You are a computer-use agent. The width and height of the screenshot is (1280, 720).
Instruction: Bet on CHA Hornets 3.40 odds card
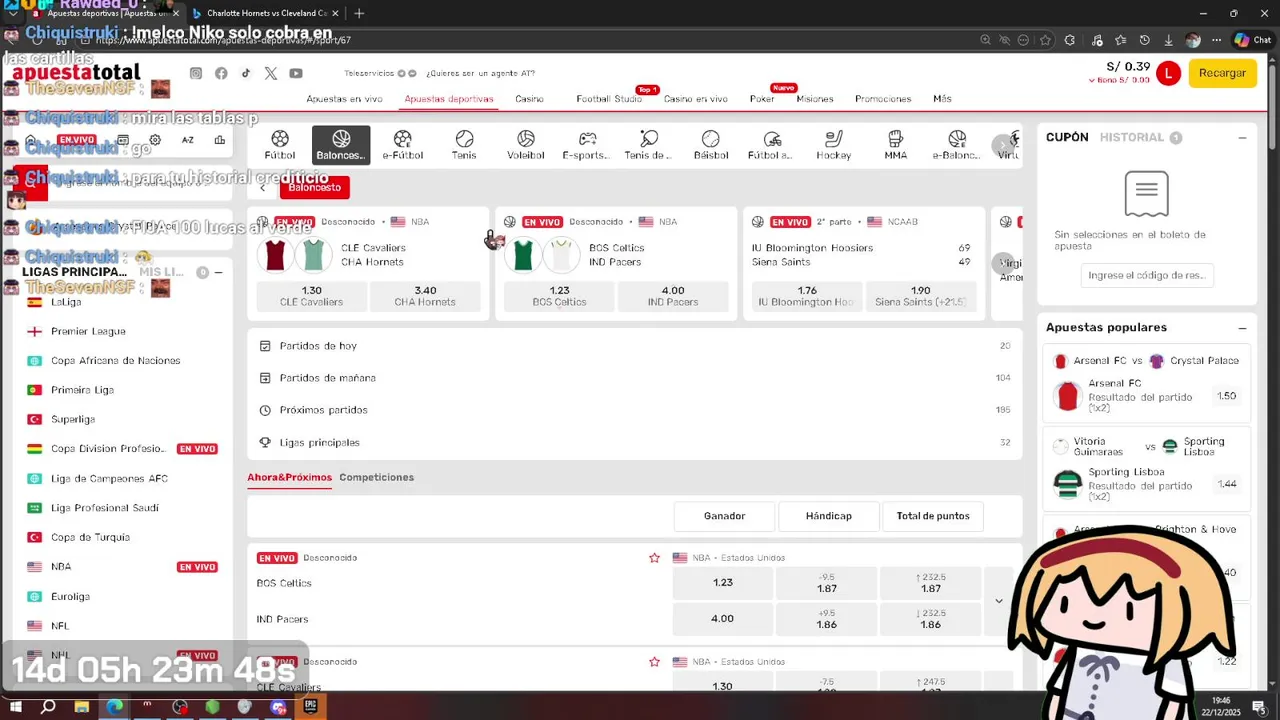(x=425, y=296)
